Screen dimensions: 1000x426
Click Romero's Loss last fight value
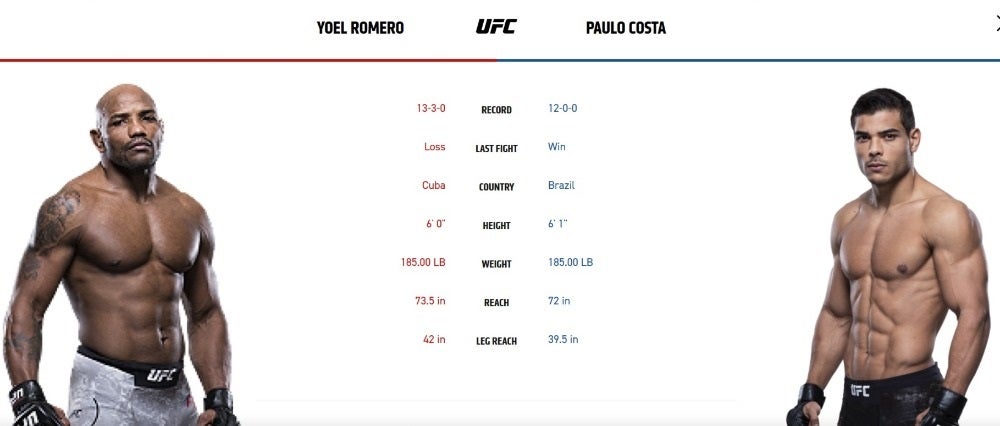(x=434, y=147)
